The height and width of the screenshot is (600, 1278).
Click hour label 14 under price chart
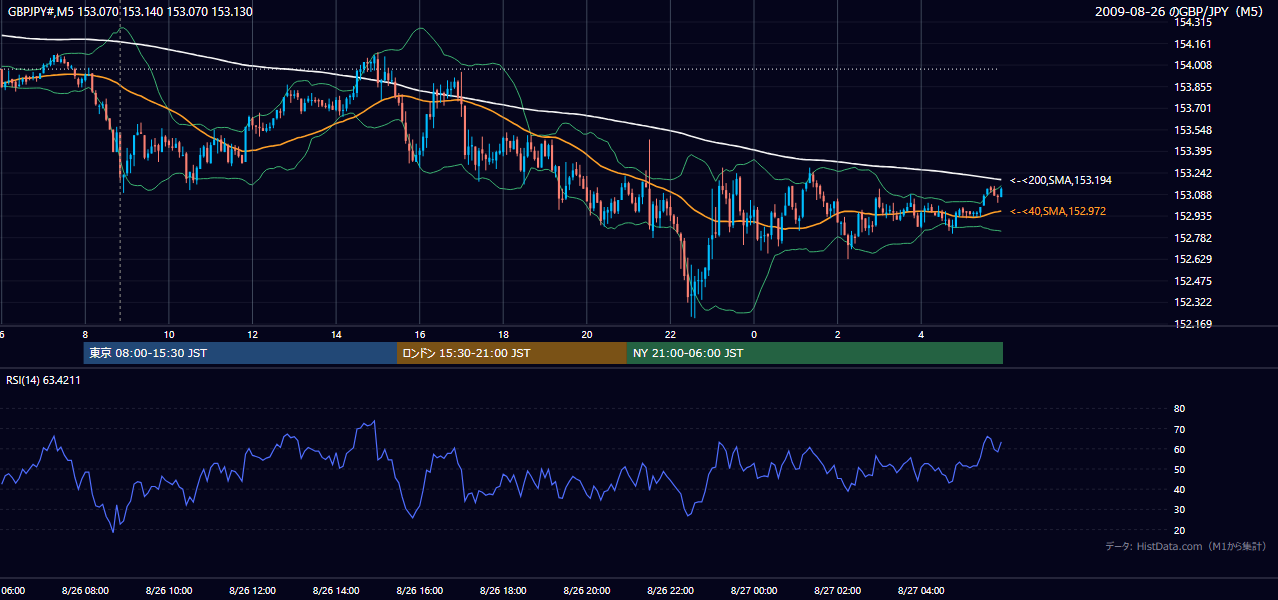(x=337, y=335)
